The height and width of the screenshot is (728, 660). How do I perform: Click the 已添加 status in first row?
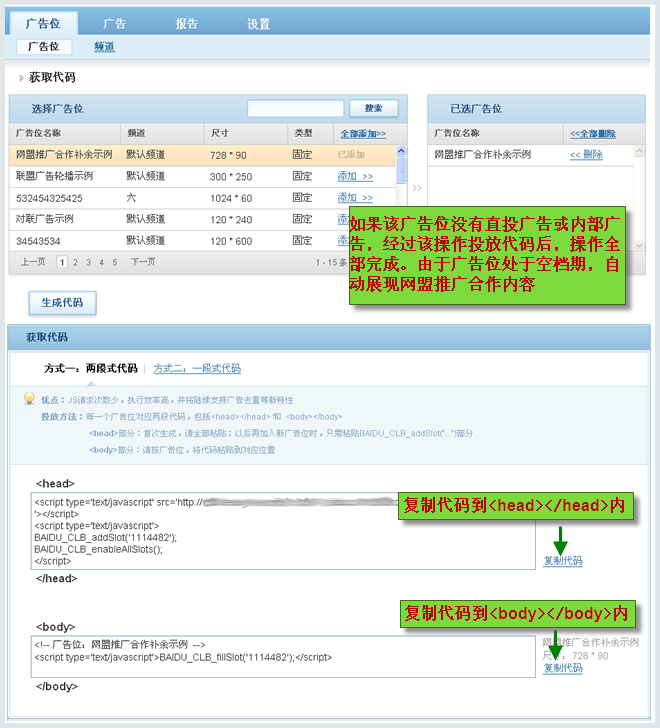pos(351,155)
